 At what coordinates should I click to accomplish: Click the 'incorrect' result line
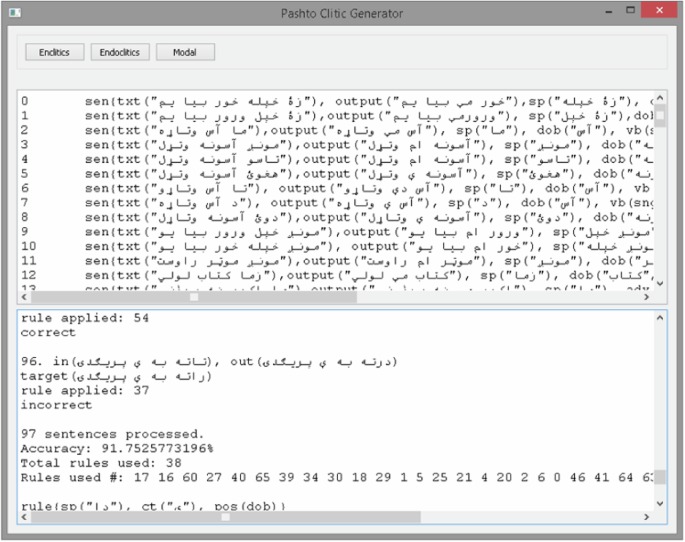(56, 405)
